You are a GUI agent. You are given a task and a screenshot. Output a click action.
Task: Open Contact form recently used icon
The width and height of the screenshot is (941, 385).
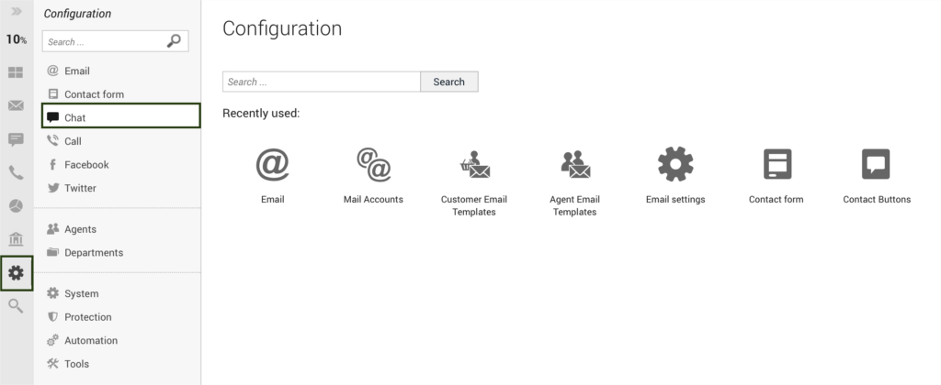[777, 164]
